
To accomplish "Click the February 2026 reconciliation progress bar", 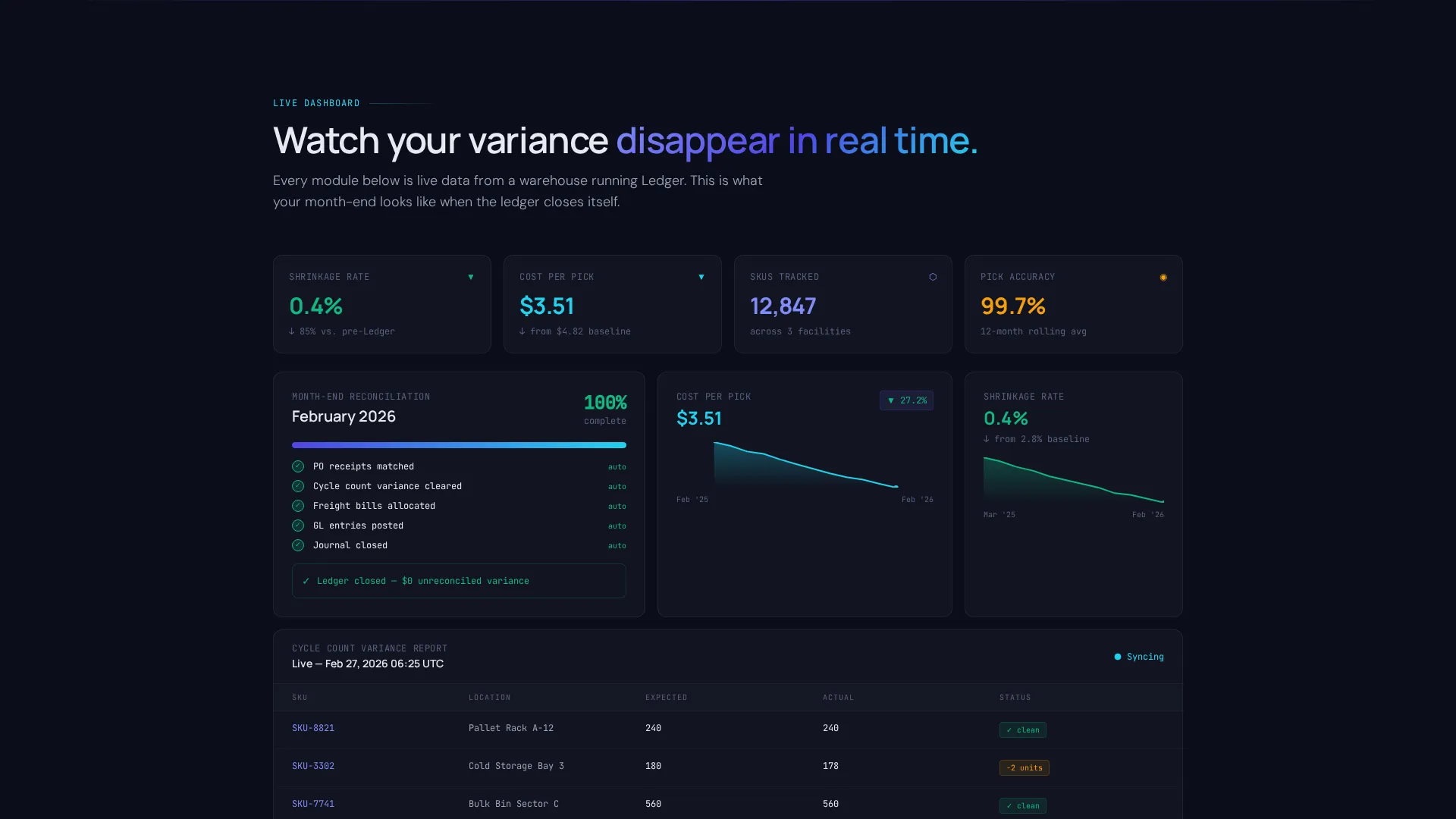I will pyautogui.click(x=459, y=445).
